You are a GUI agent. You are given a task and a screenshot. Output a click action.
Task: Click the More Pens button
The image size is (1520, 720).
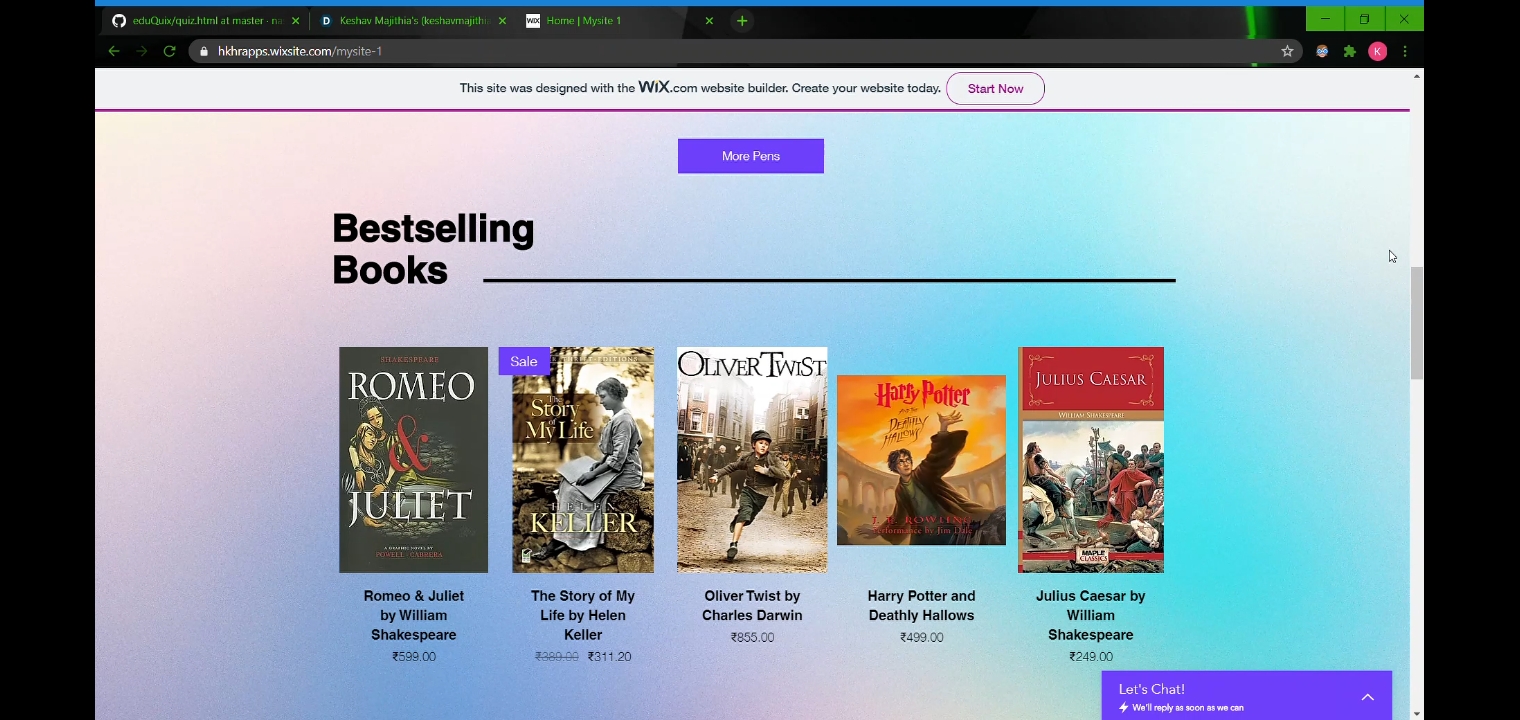751,156
